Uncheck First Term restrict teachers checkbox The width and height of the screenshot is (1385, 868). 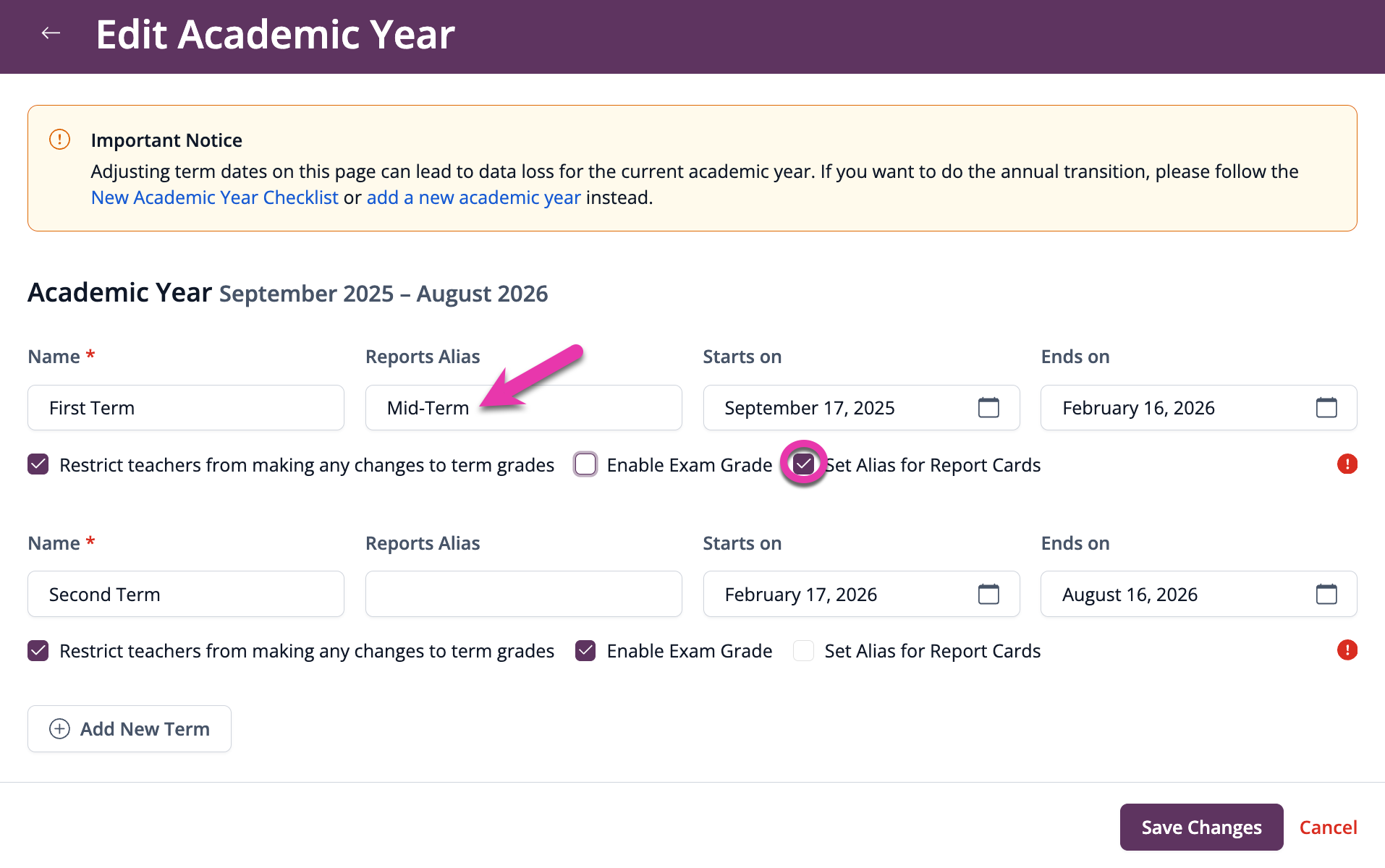click(x=38, y=464)
